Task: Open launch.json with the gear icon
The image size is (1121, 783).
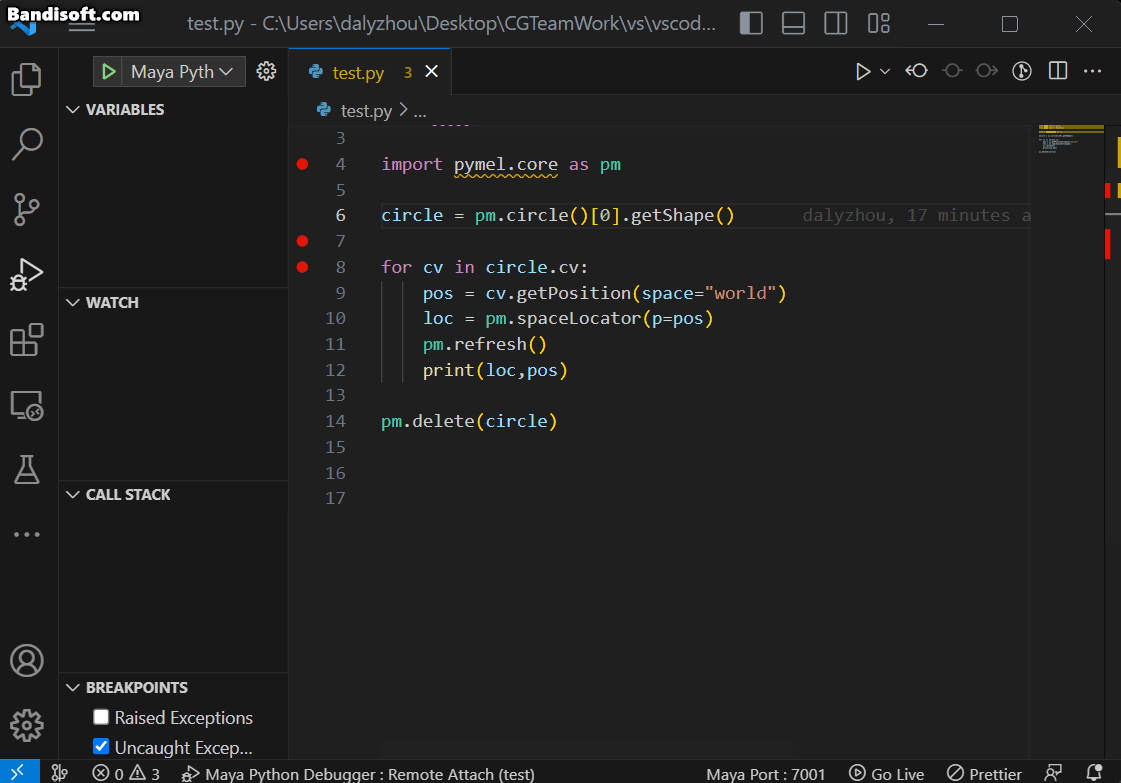Action: 266,72
